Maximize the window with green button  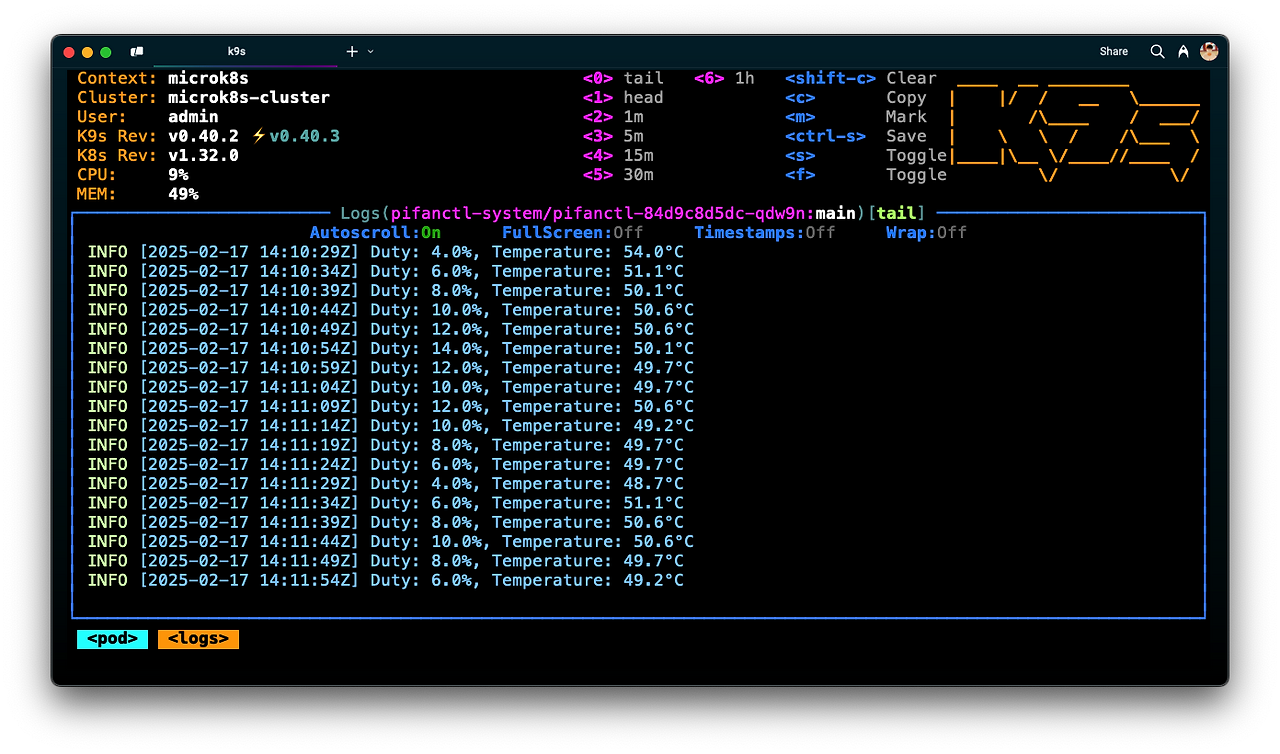point(107,52)
